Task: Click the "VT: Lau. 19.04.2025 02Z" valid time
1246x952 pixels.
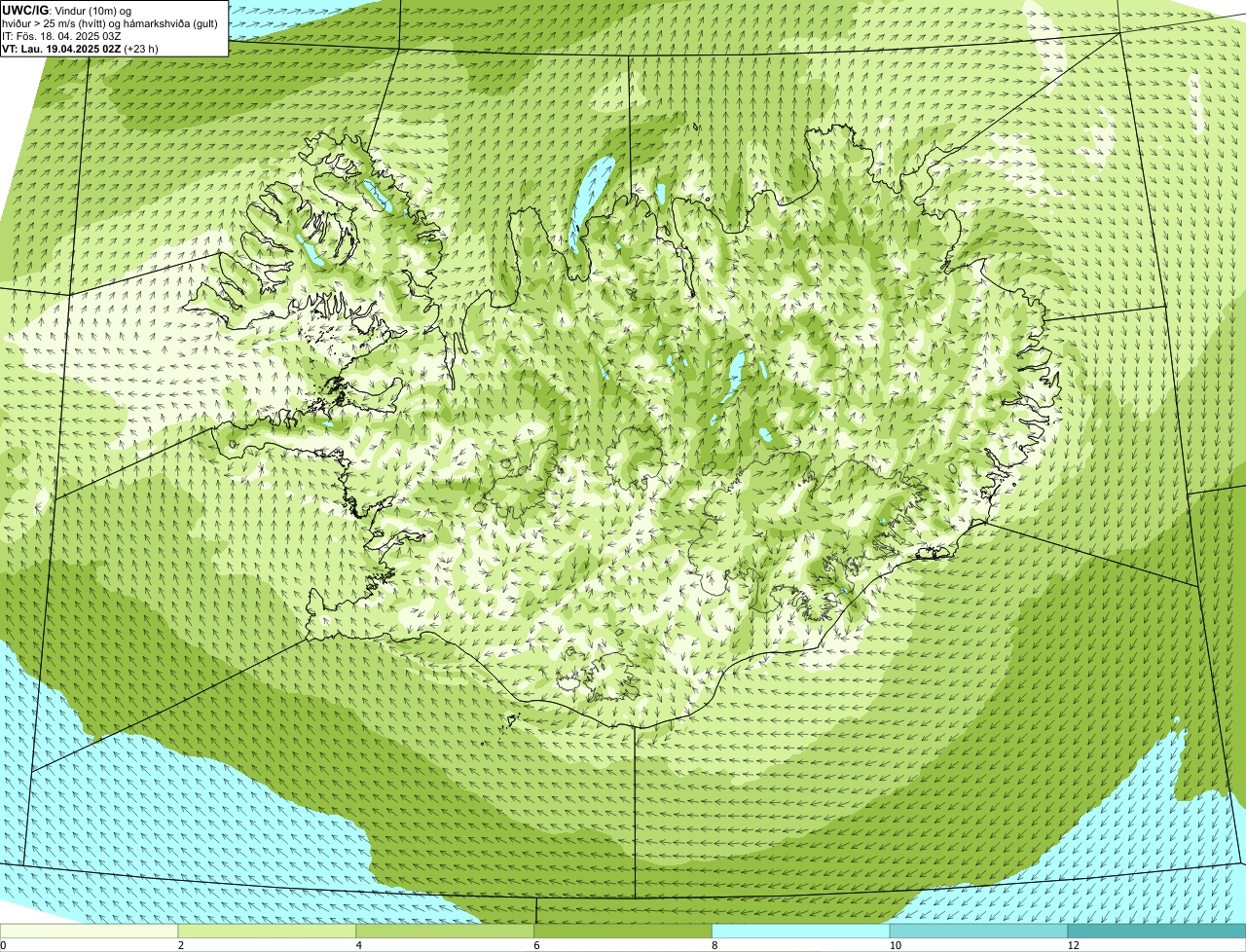Action: point(61,49)
